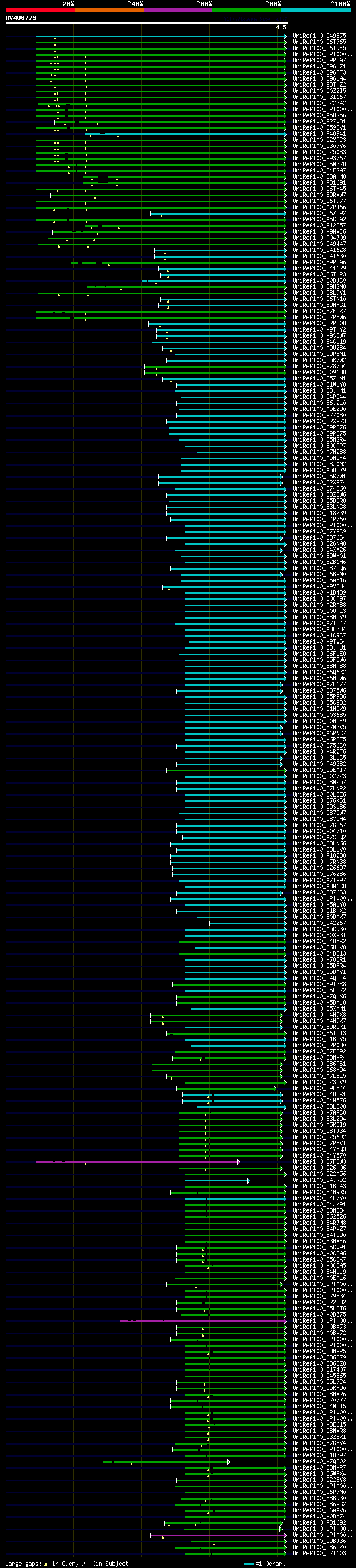The image size is (356, 1568).
Task: Click the purple alignment bar for B7FIW3
Action: [137, 1162]
